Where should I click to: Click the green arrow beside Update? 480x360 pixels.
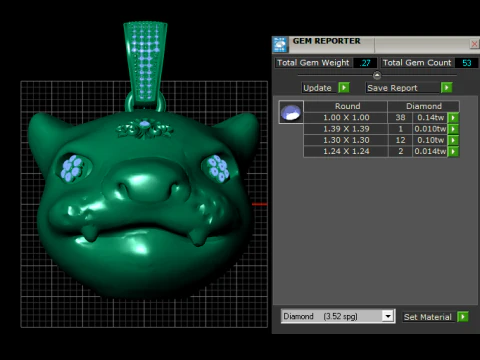344,88
